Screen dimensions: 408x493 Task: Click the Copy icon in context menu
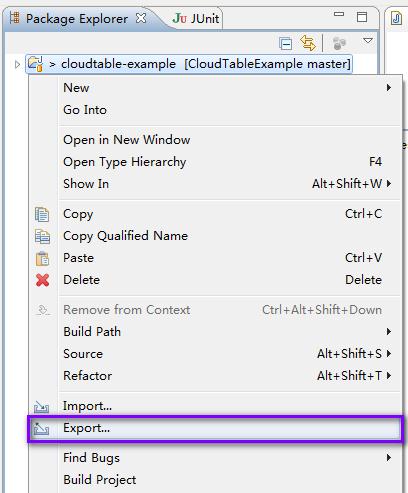[42, 214]
